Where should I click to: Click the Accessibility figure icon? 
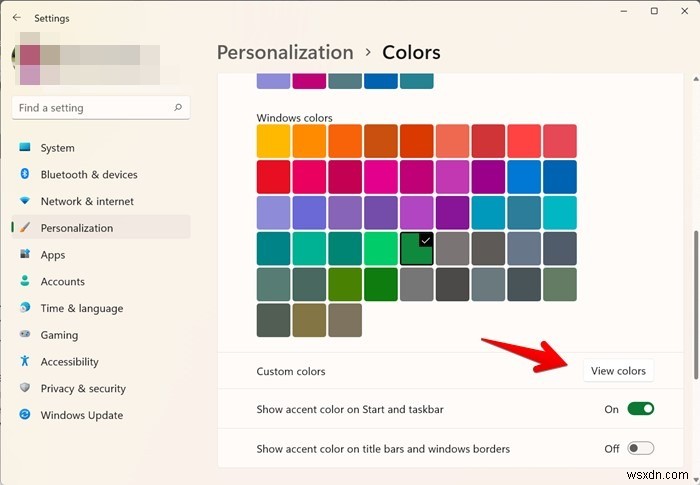(x=25, y=362)
